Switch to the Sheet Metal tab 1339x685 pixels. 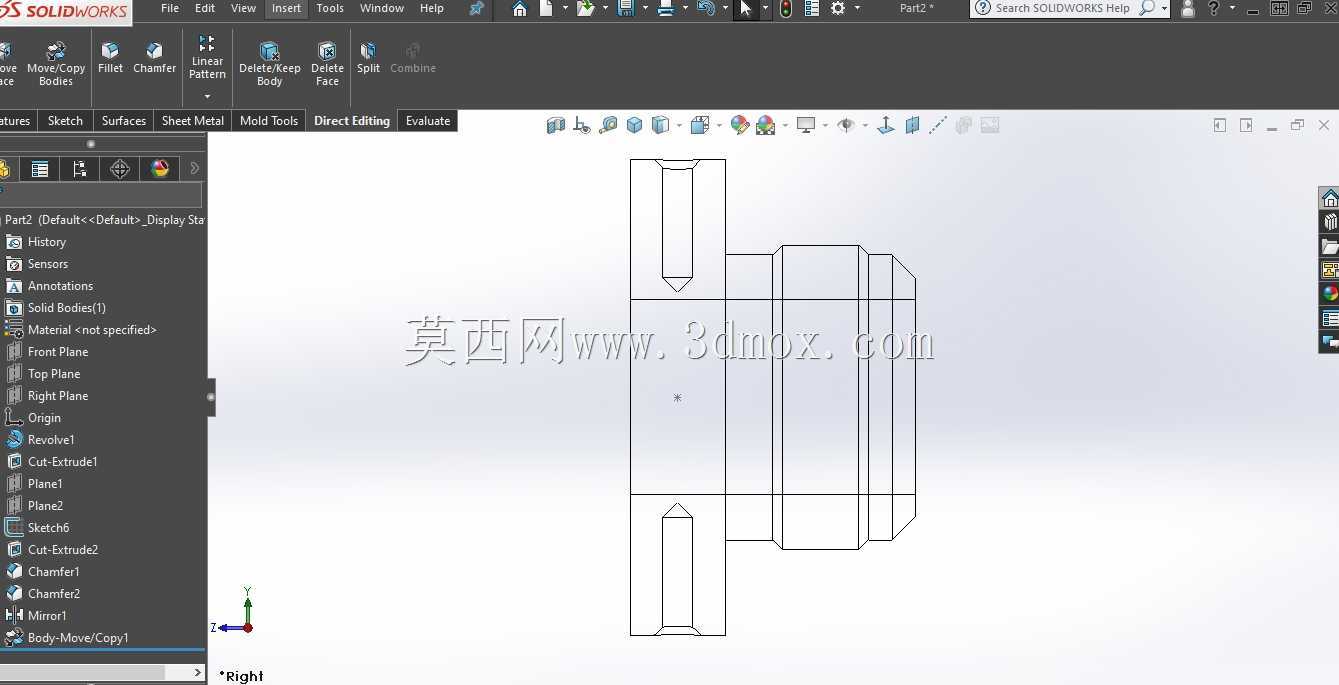(x=193, y=121)
